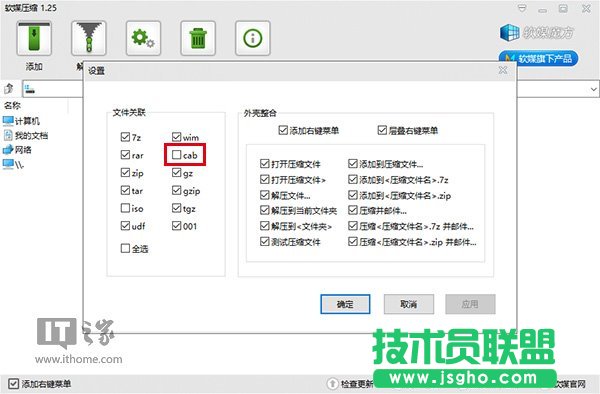Screen dimensions: 600x394
Task: Open the main window menu triangle icon
Action: 522,8
